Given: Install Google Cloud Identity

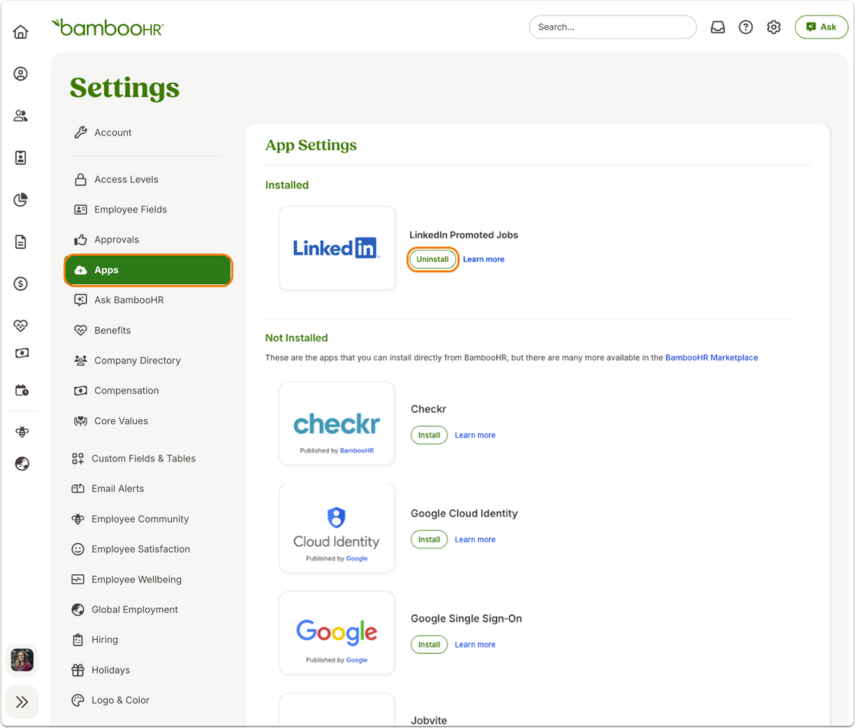Looking at the screenshot, I should click(x=429, y=540).
